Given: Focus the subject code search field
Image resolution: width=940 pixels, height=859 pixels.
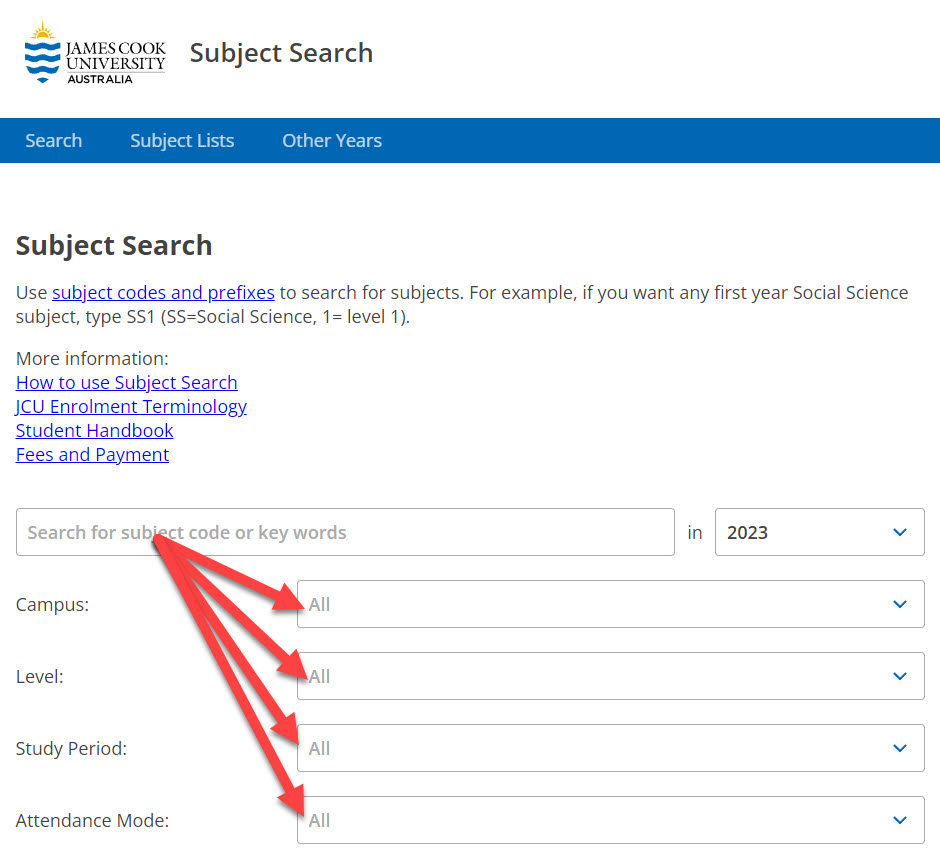Looking at the screenshot, I should 345,532.
